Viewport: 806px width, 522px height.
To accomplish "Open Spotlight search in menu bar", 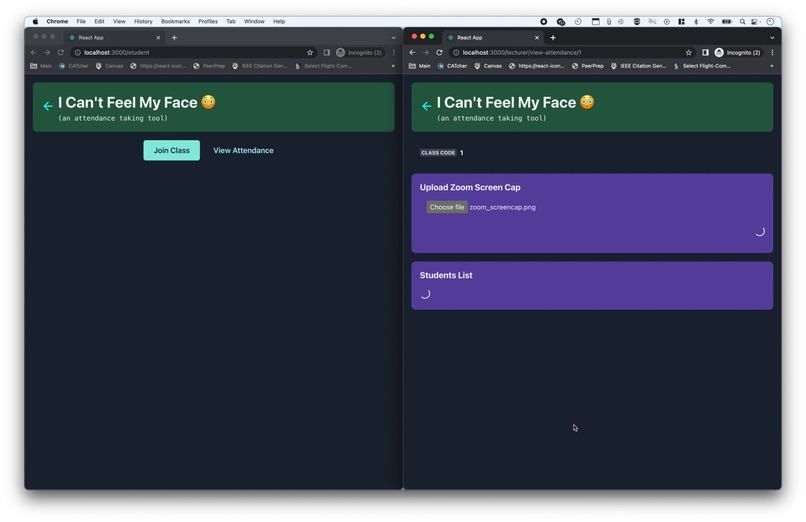I will click(742, 22).
